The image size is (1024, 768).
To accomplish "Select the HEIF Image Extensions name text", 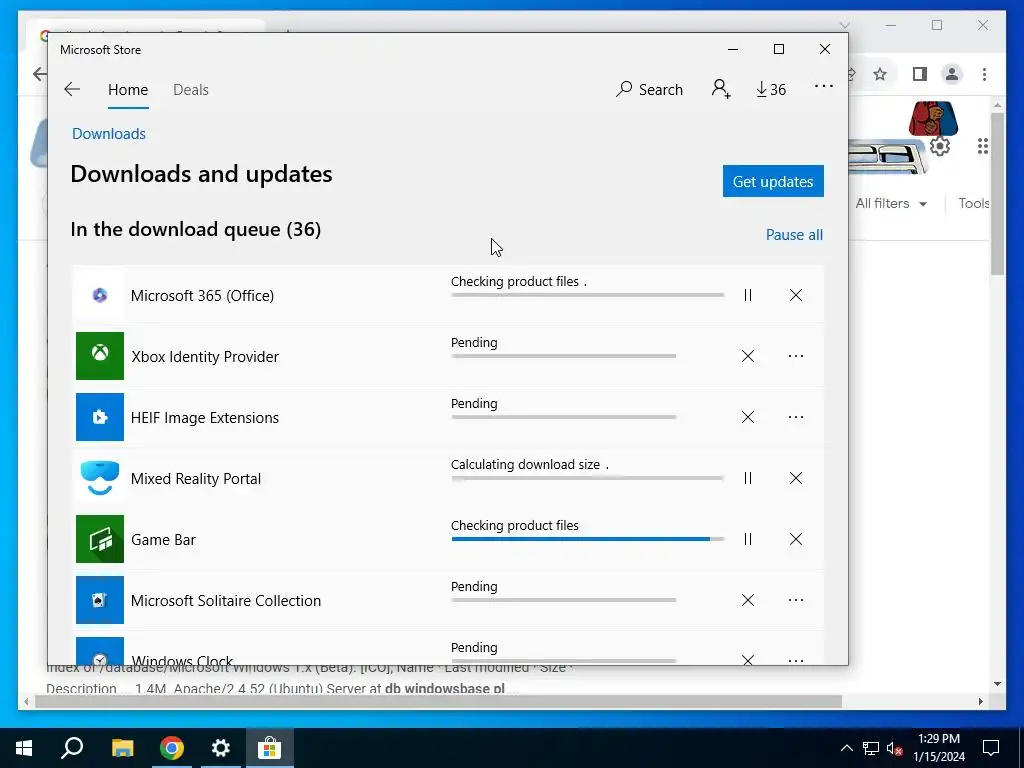I will click(205, 417).
